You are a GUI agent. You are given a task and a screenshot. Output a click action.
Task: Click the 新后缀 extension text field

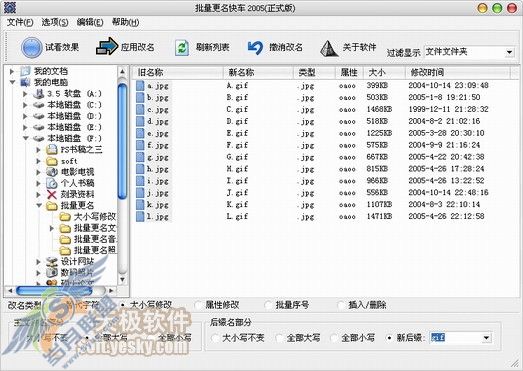(455, 338)
